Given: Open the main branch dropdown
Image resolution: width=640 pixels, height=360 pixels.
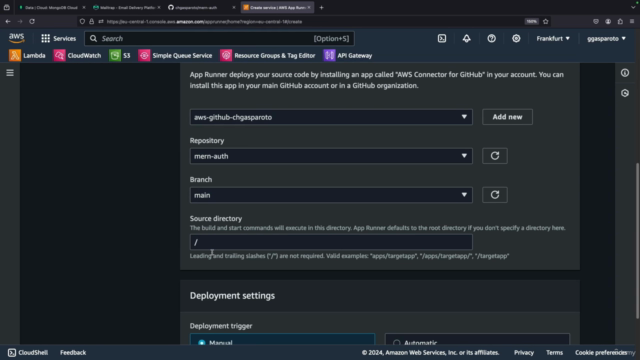Looking at the screenshot, I should pyautogui.click(x=331, y=195).
